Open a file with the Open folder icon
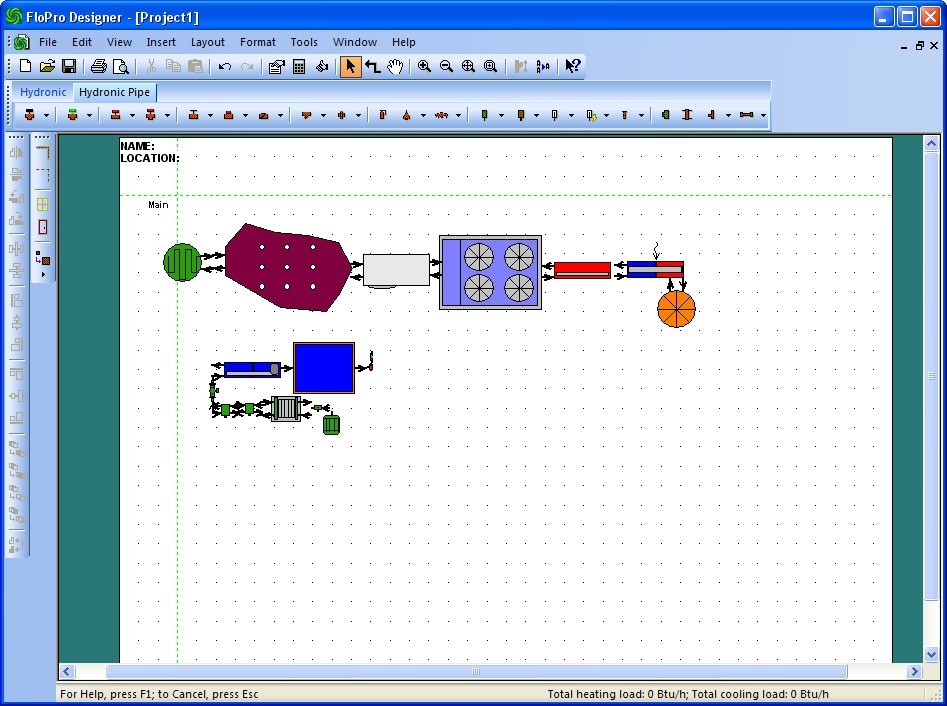The image size is (947, 706). 47,67
